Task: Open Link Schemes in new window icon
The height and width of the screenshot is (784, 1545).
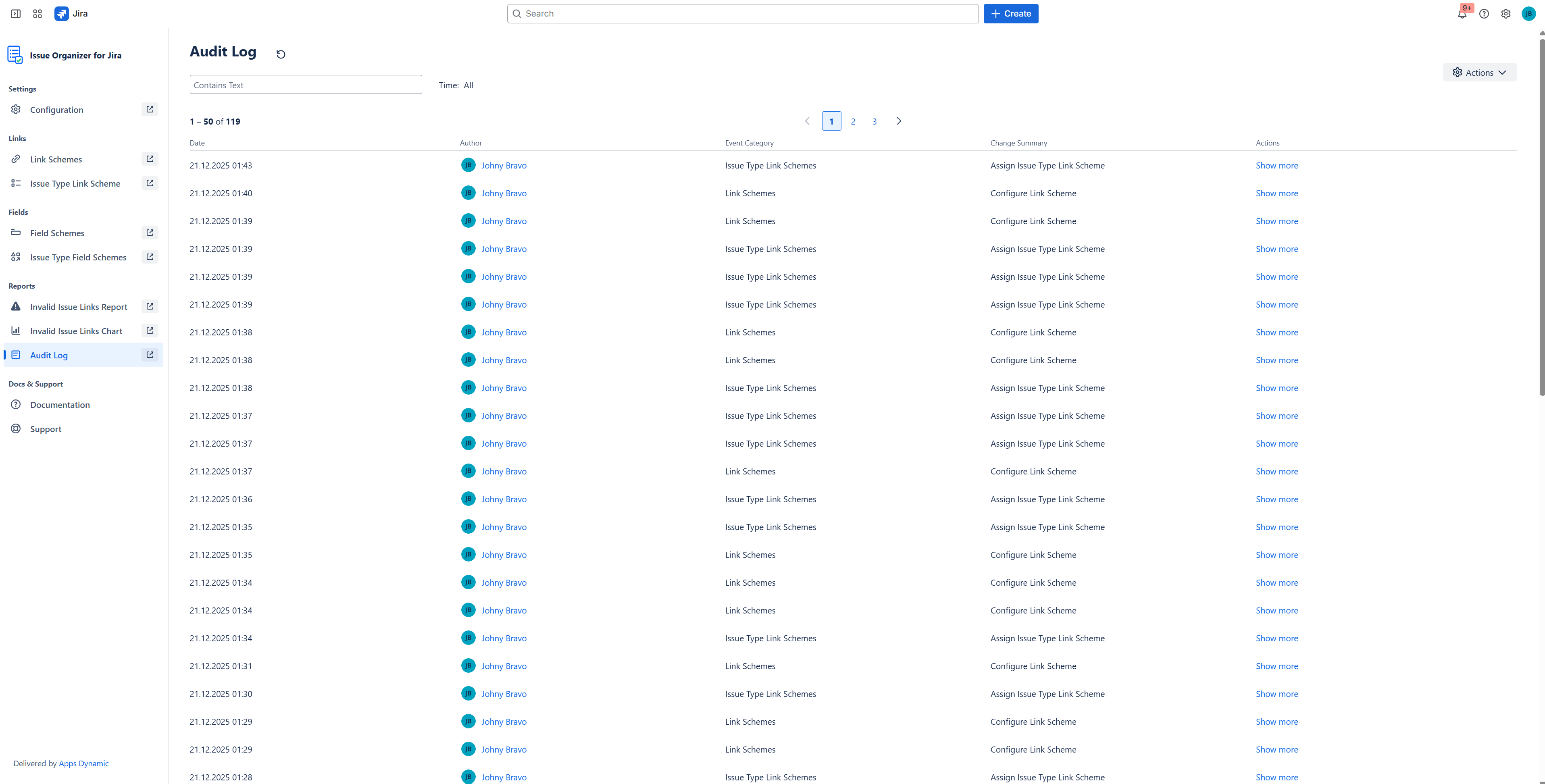Action: point(150,159)
